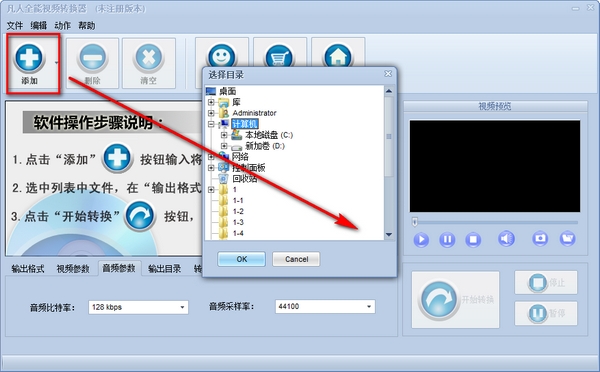Select folder 1-4 in the tree
600x372 pixels.
(238, 233)
